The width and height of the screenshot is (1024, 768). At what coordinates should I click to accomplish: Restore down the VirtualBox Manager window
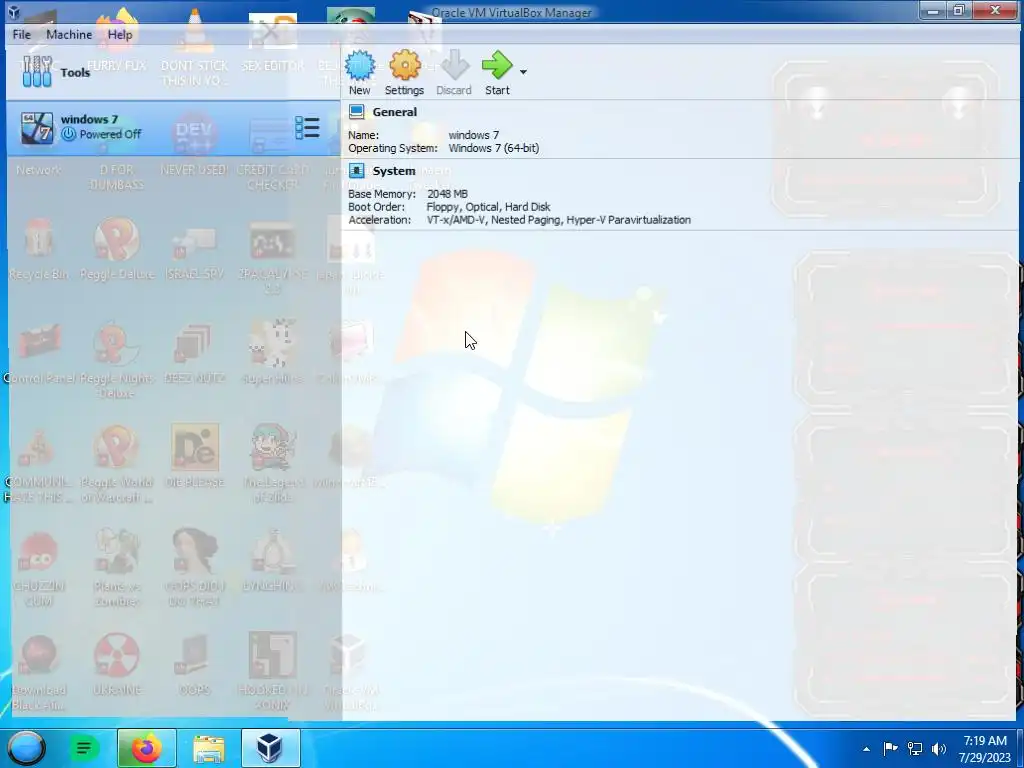pos(959,11)
